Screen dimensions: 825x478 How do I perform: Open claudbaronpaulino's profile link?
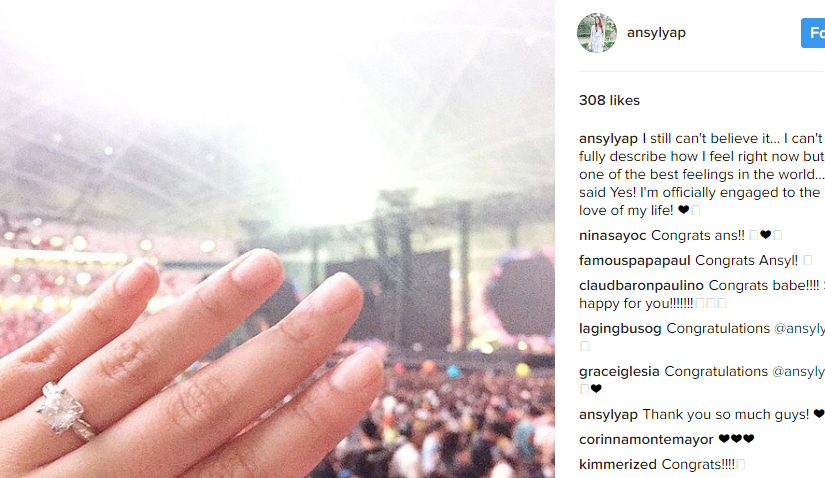coord(641,285)
